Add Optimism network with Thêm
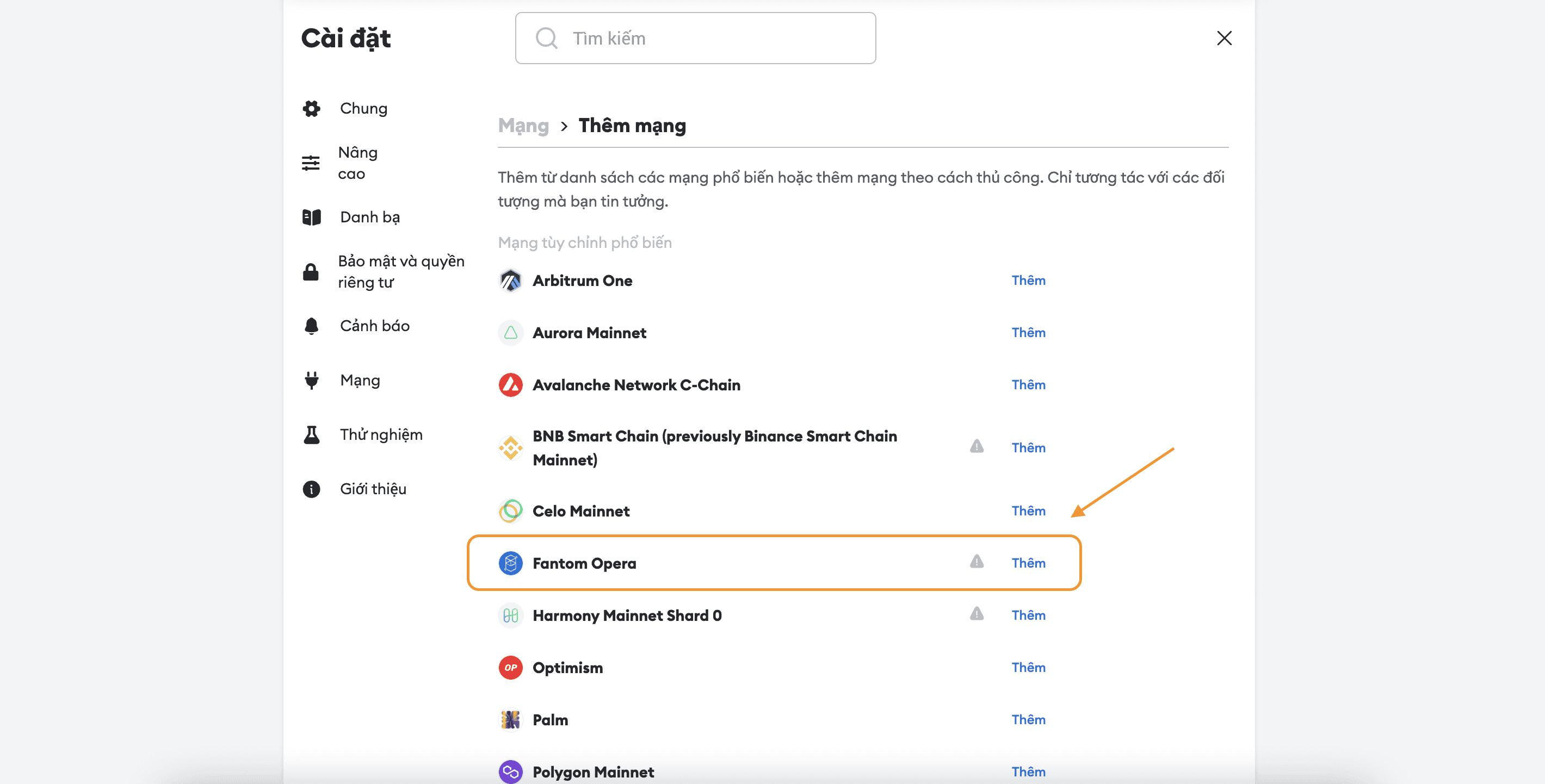 click(1028, 667)
